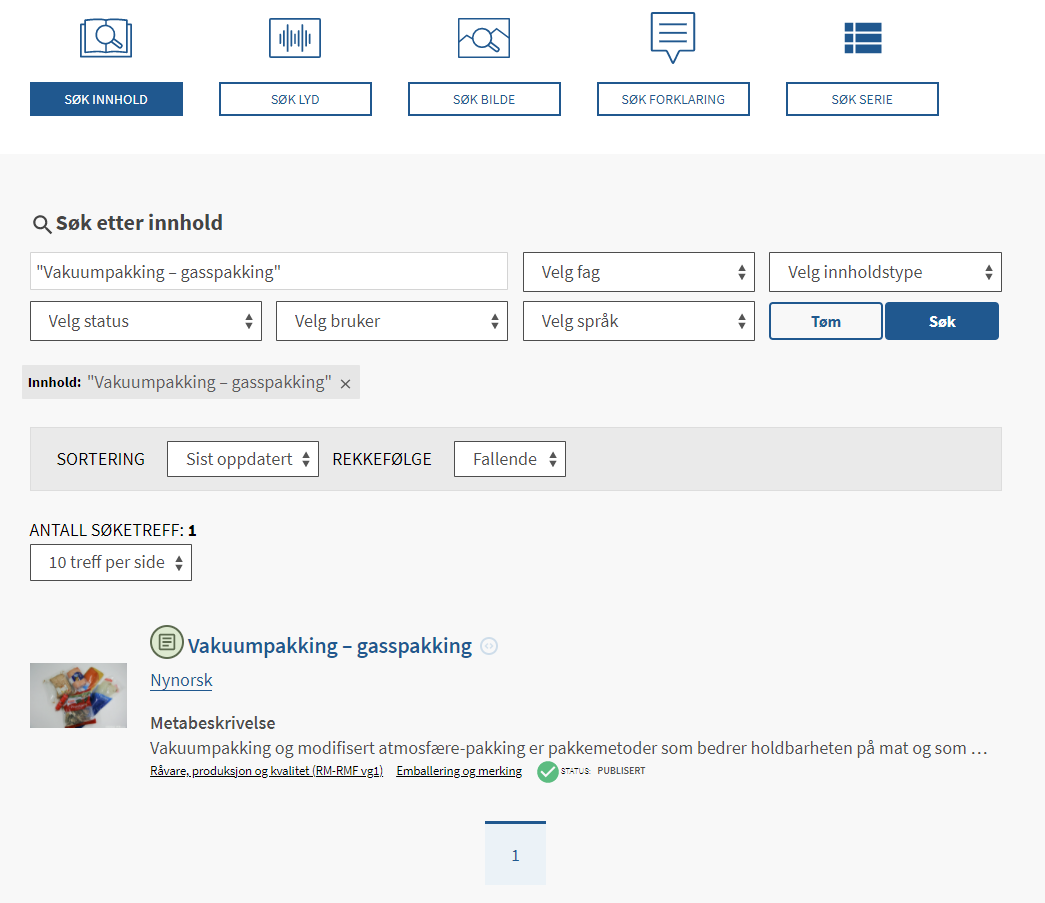Image resolution: width=1045 pixels, height=903 pixels.
Task: Click the green published checkmark status icon
Action: (x=548, y=772)
